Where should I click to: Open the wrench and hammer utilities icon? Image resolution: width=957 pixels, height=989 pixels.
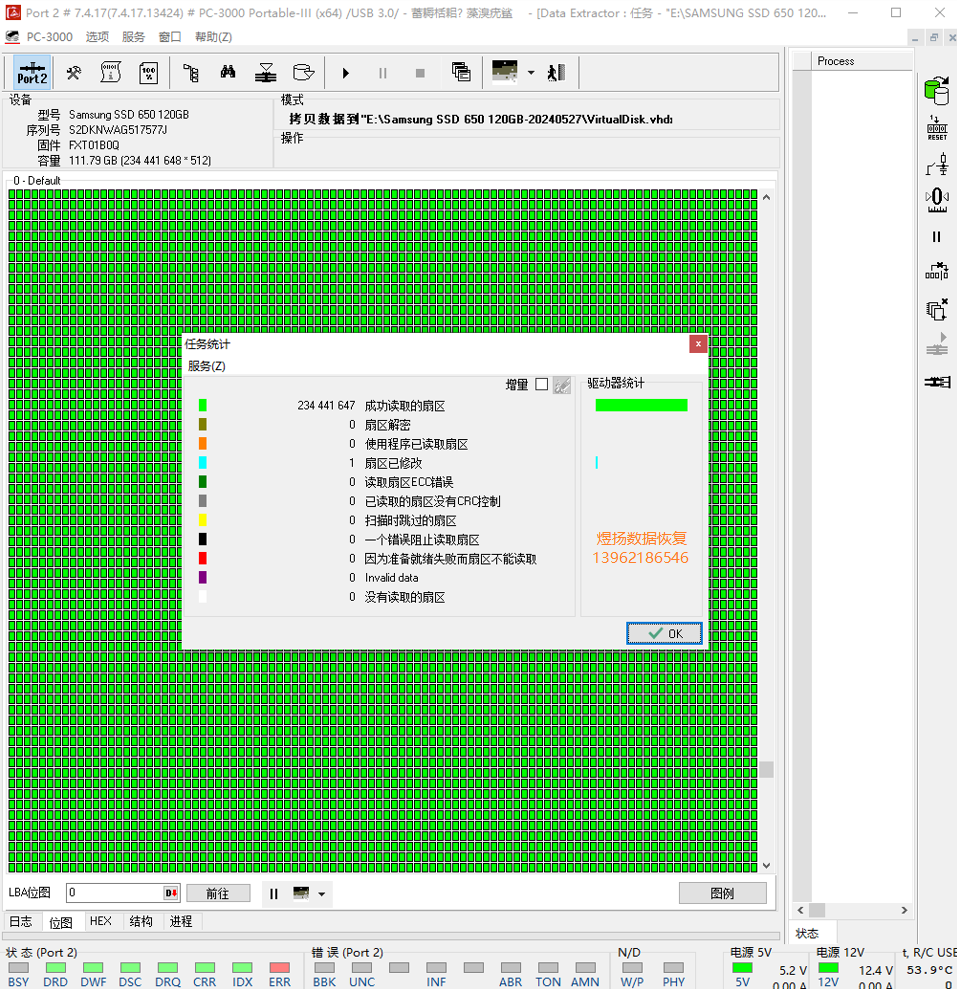click(74, 73)
